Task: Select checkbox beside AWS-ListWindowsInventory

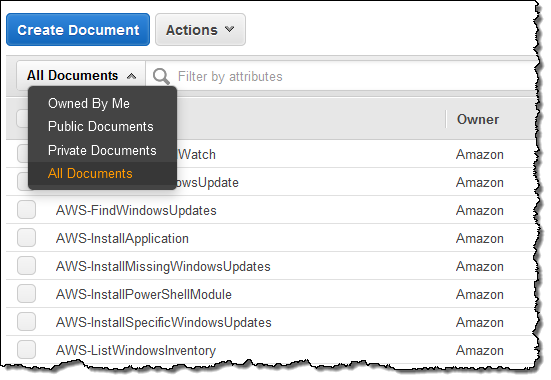Action: tap(26, 350)
